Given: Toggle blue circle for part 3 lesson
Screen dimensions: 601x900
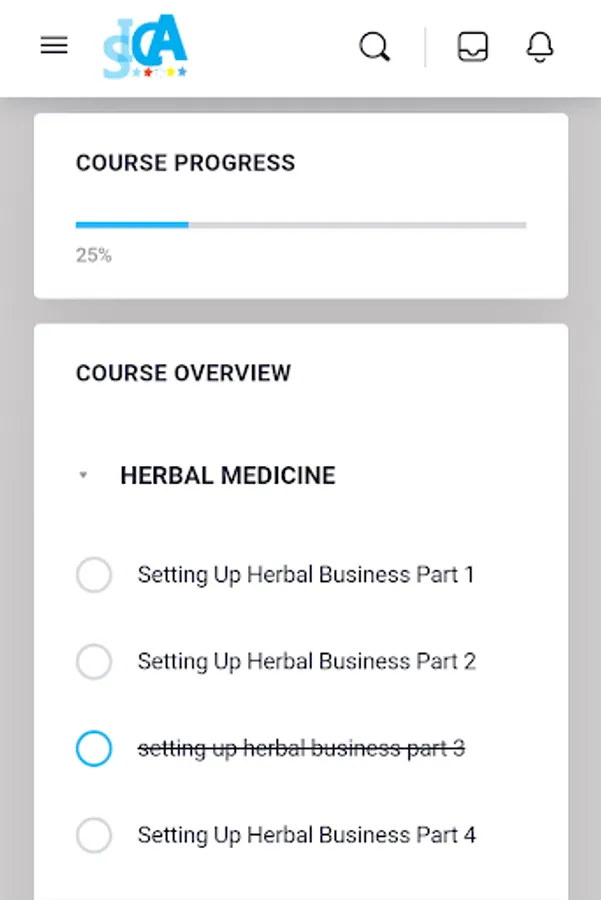Looking at the screenshot, I should coord(94,748).
